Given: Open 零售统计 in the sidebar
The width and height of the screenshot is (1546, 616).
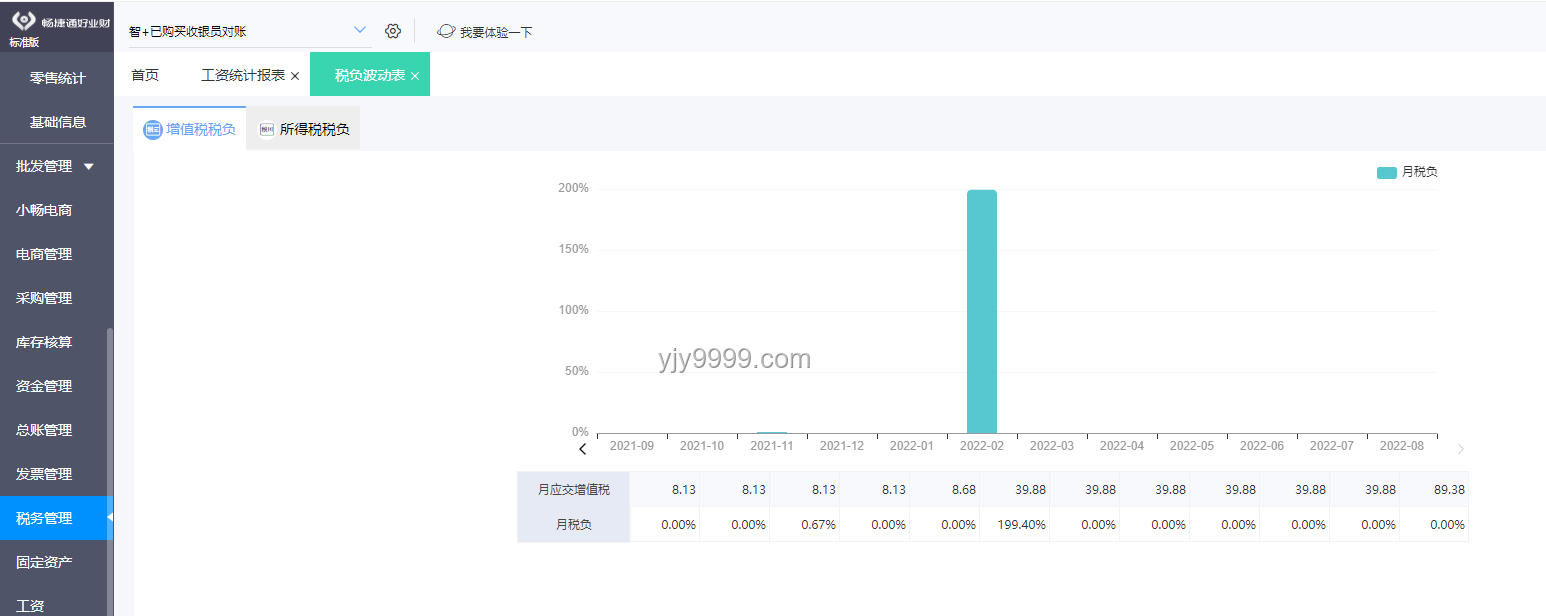Looking at the screenshot, I should click(57, 78).
